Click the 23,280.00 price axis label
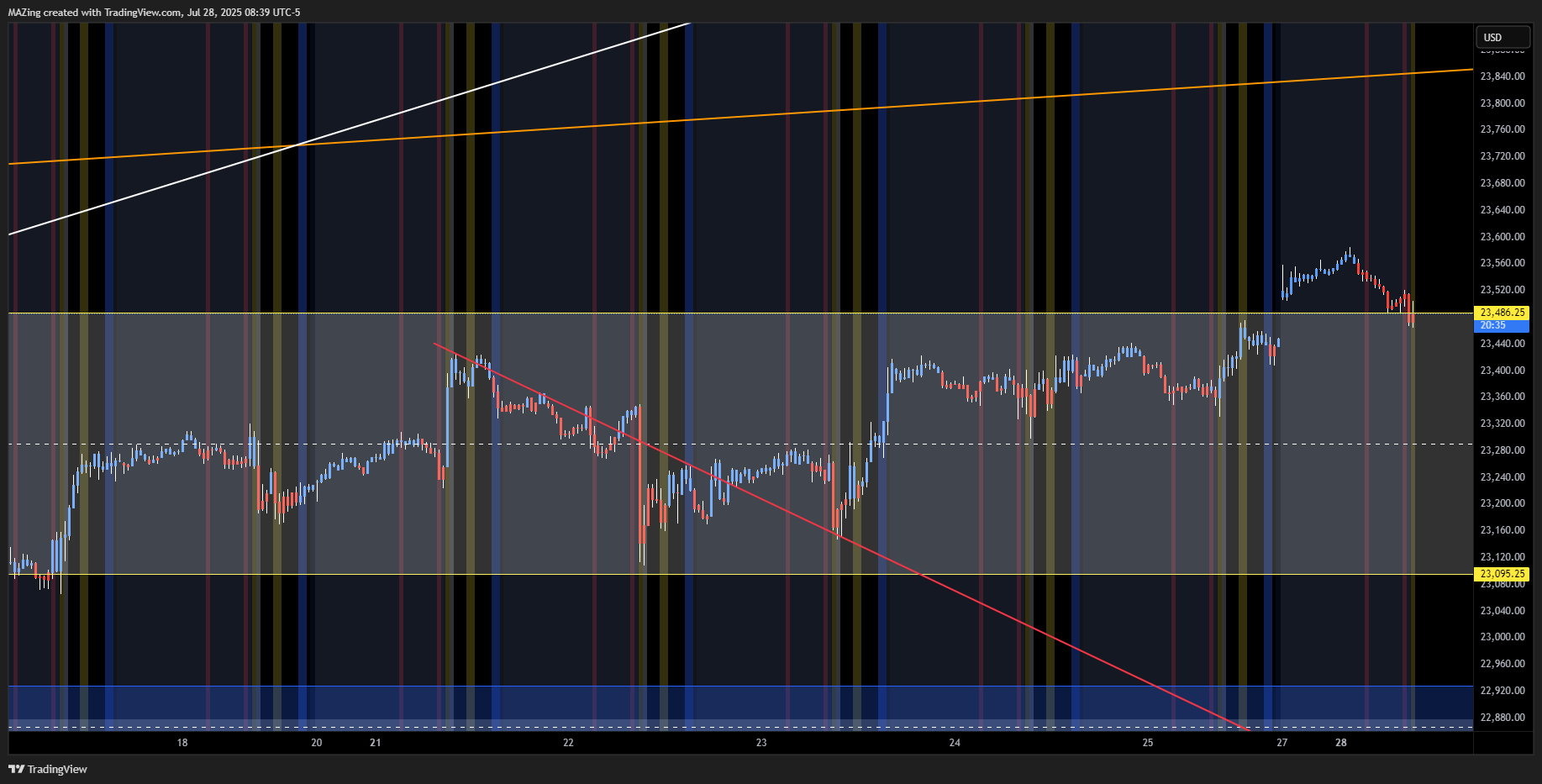 pyautogui.click(x=1503, y=450)
